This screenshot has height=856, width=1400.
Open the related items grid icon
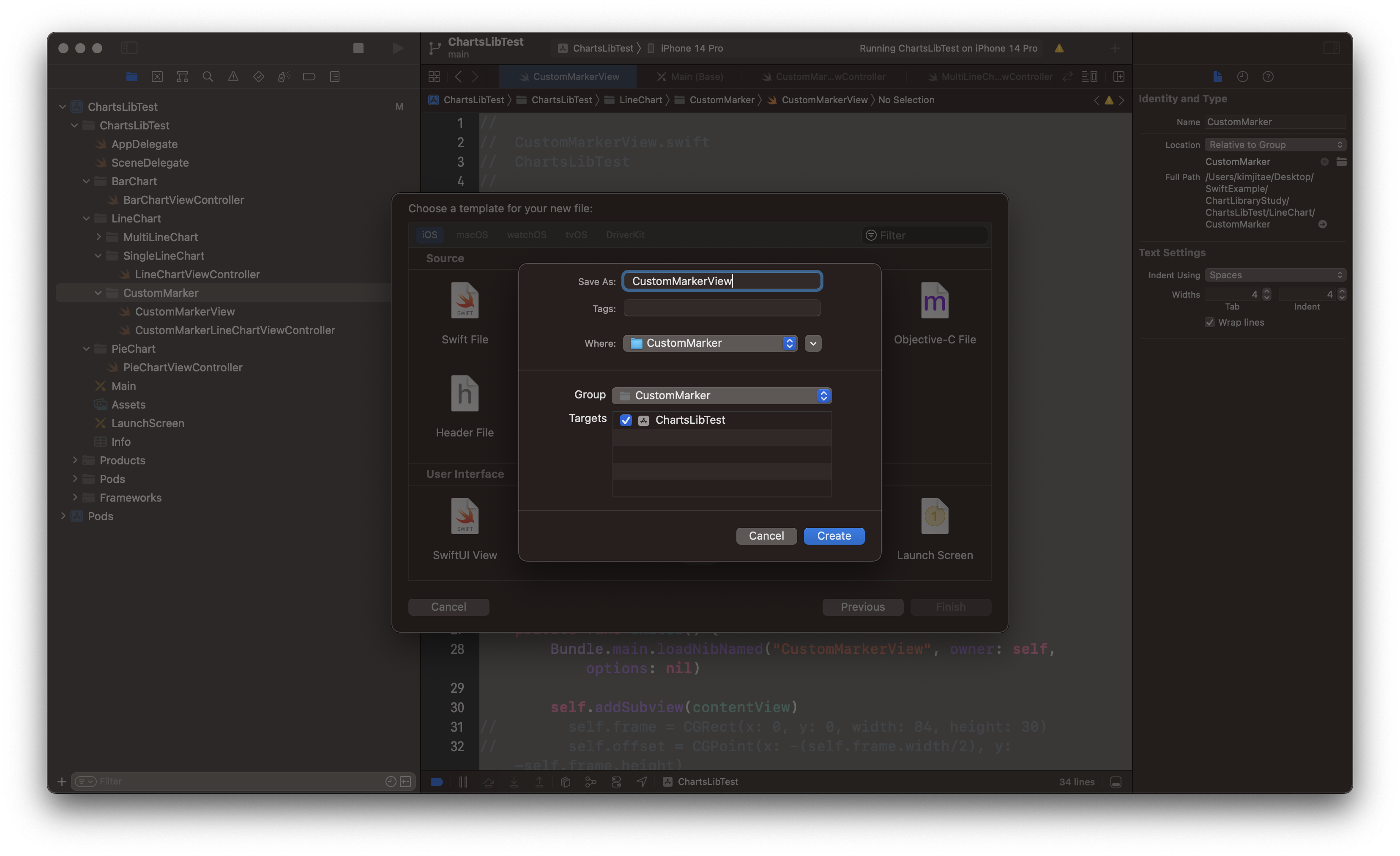pyautogui.click(x=434, y=77)
